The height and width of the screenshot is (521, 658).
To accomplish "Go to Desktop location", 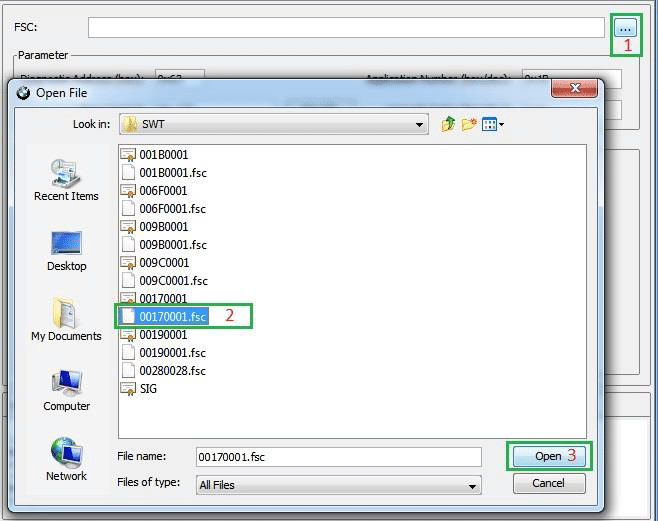I will tap(66, 250).
